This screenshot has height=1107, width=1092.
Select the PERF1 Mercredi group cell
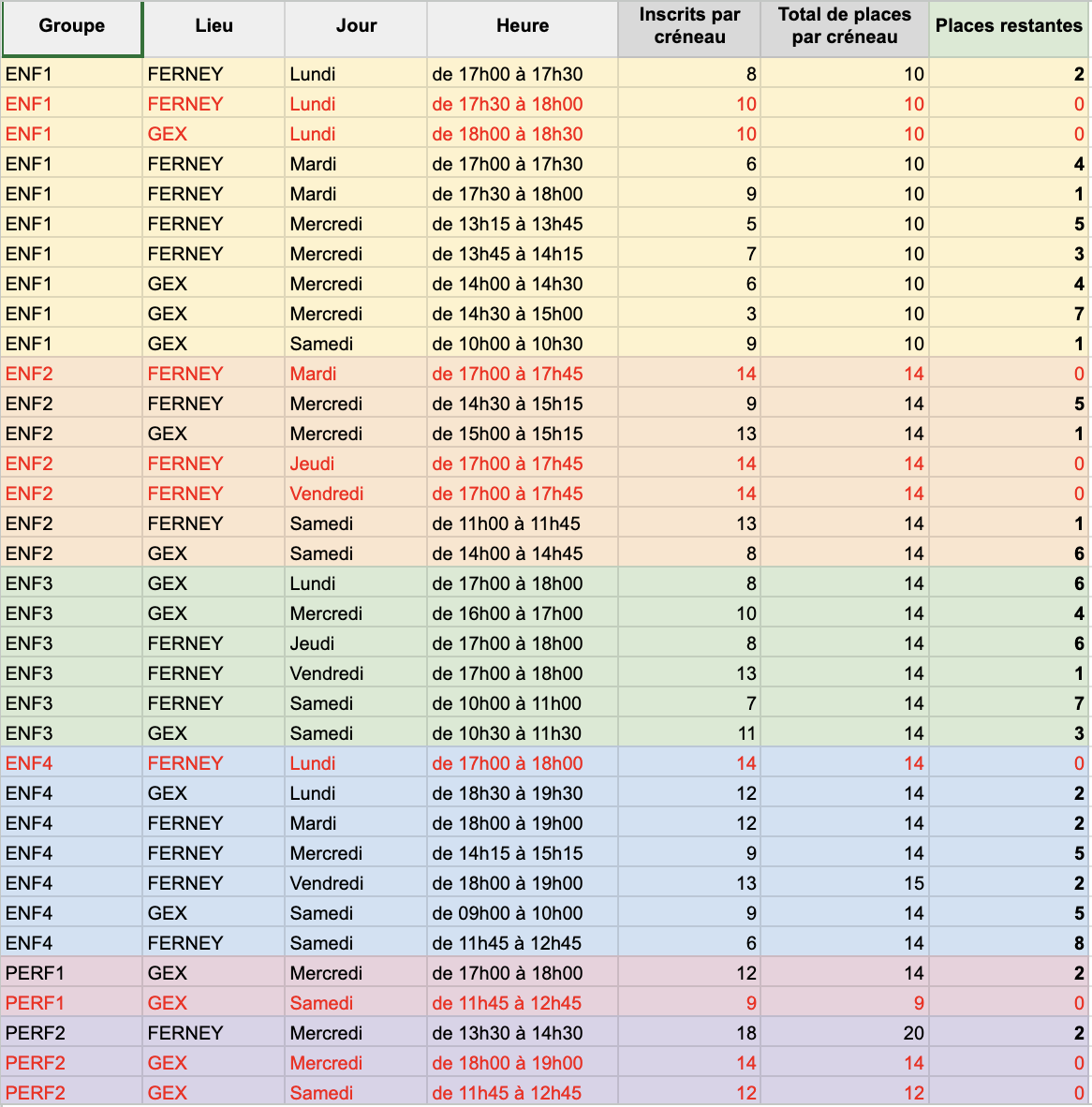[71, 973]
